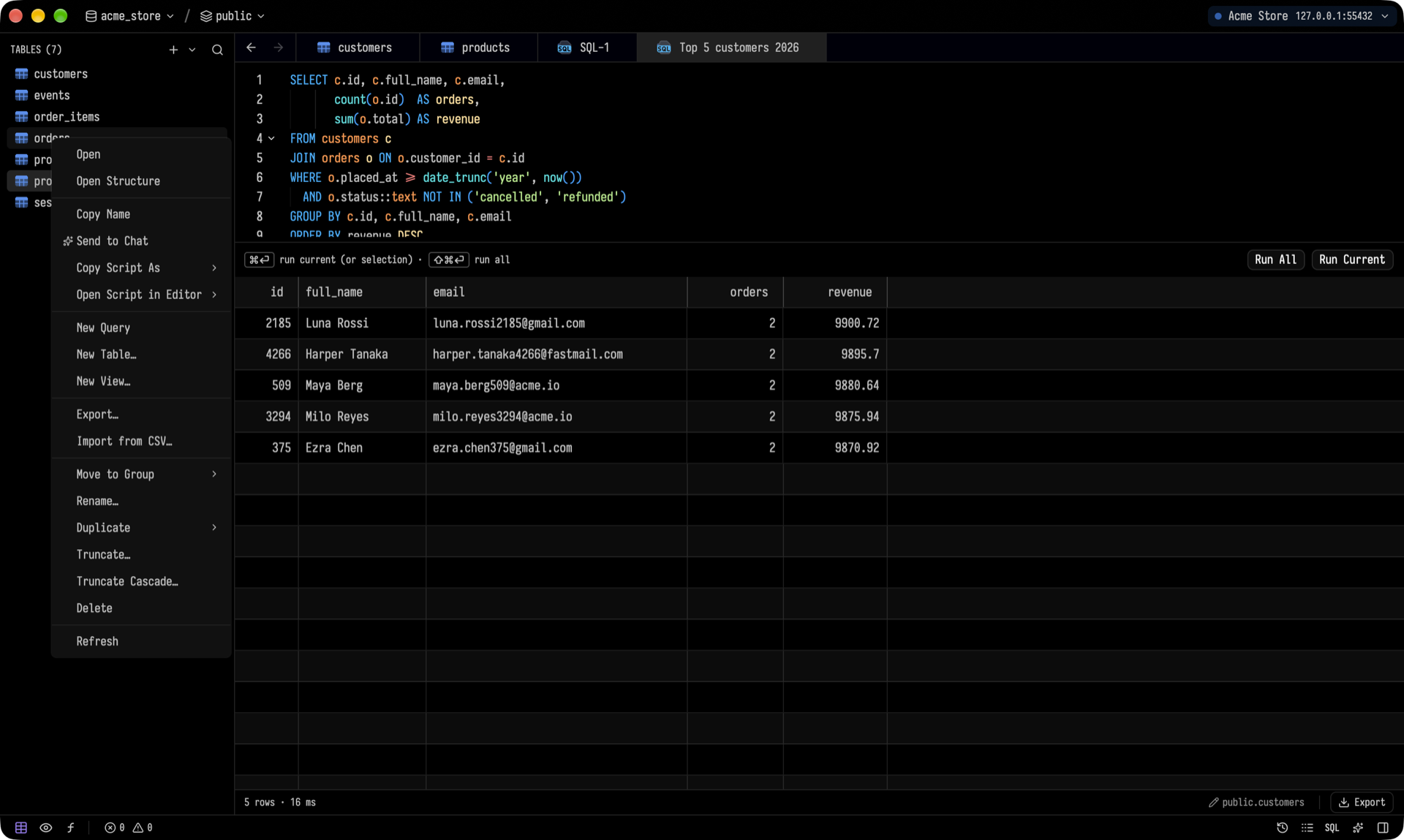Screen dimensions: 1404x840
Task: Select the customers table in sidebar
Action: coord(117,74)
